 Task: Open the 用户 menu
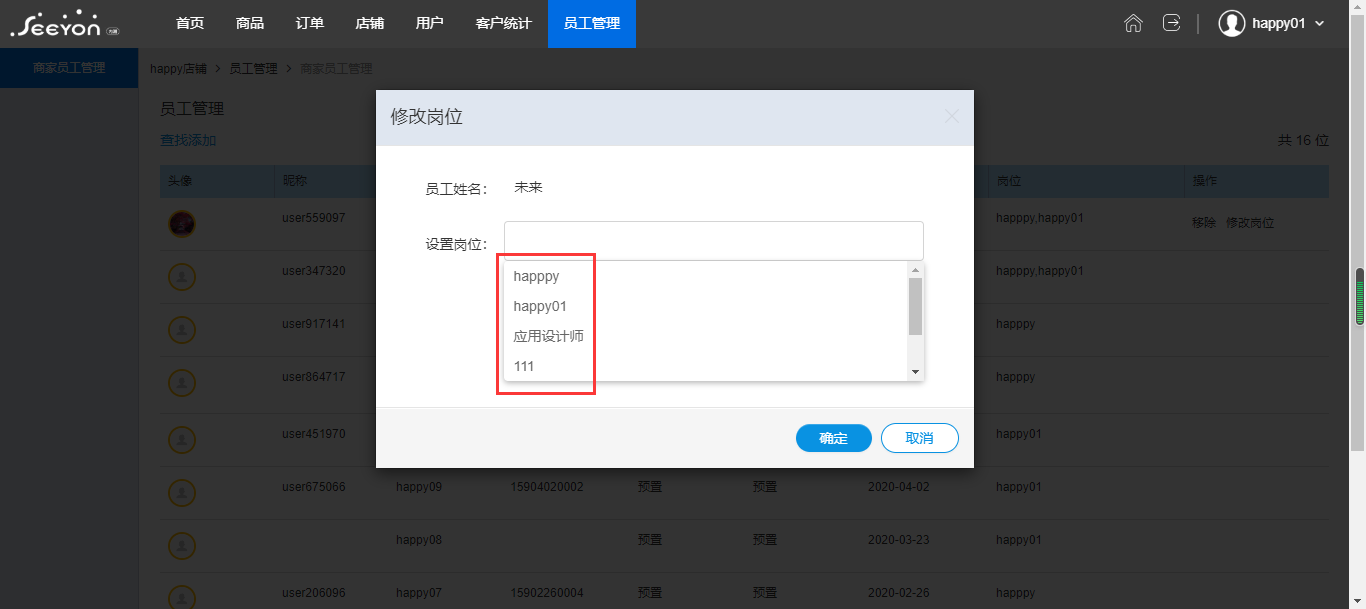click(430, 23)
